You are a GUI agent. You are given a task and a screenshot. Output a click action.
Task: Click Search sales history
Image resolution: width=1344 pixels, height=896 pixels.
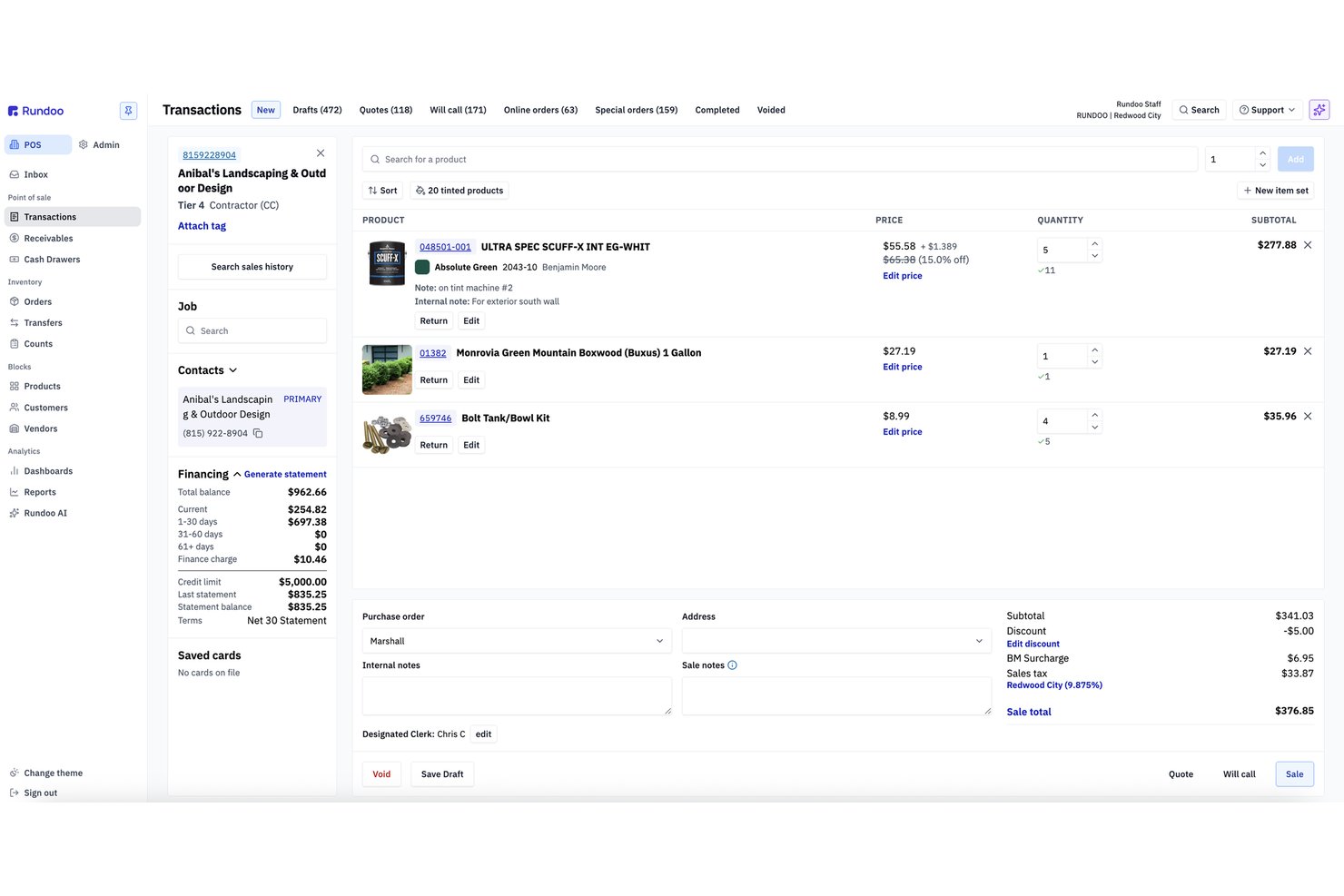[252, 267]
